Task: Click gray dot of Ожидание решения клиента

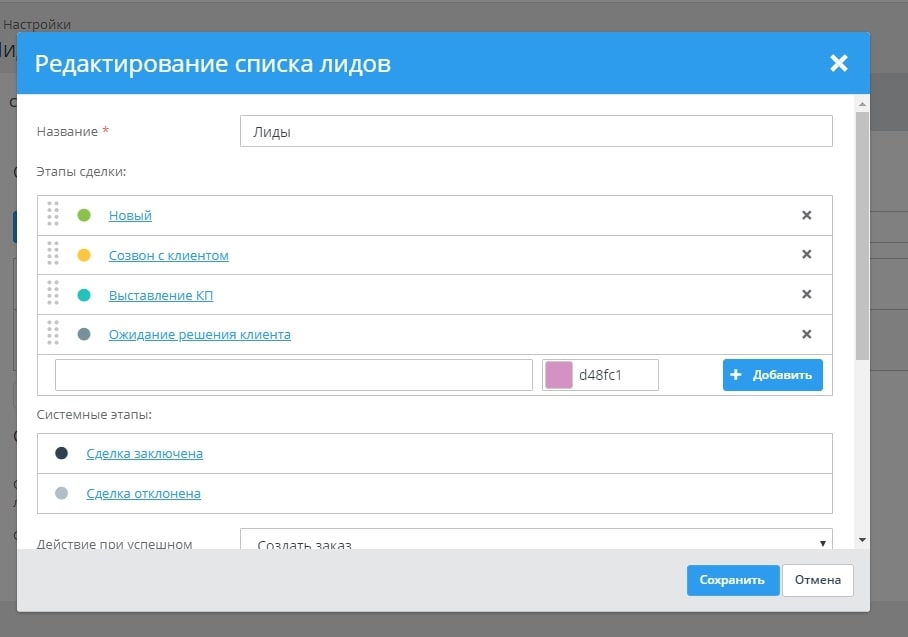Action: click(84, 334)
